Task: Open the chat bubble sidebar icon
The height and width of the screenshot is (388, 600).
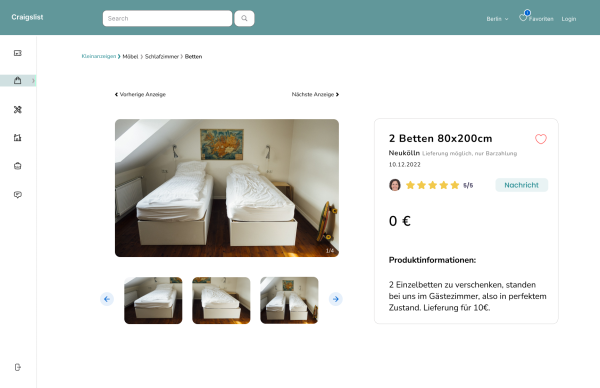Action: (18, 194)
